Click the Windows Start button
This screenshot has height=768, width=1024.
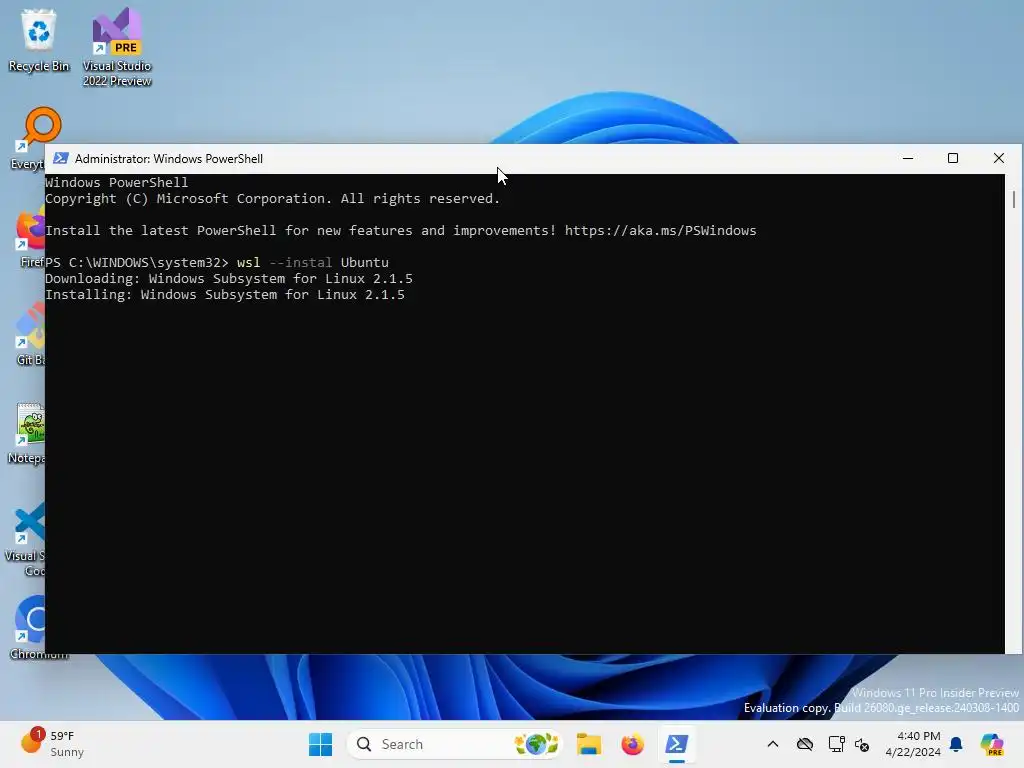[320, 744]
